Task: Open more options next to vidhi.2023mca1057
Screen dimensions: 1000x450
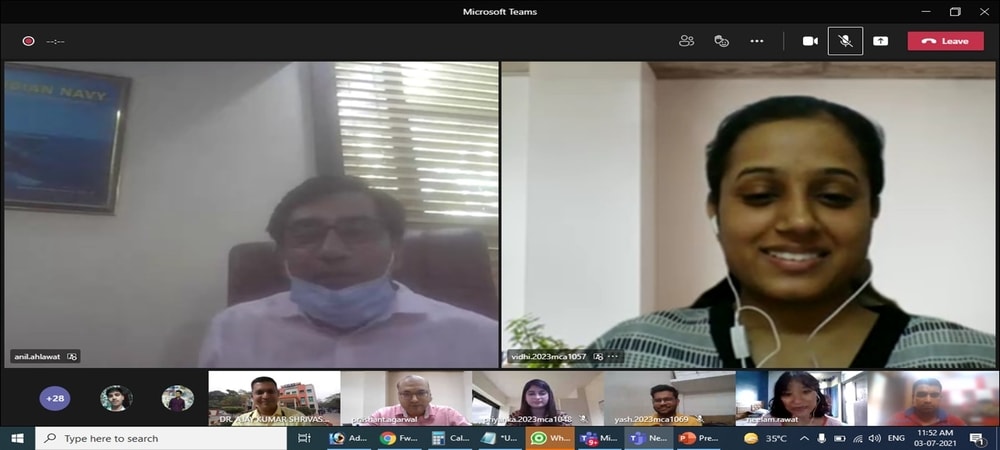Action: coord(613,356)
